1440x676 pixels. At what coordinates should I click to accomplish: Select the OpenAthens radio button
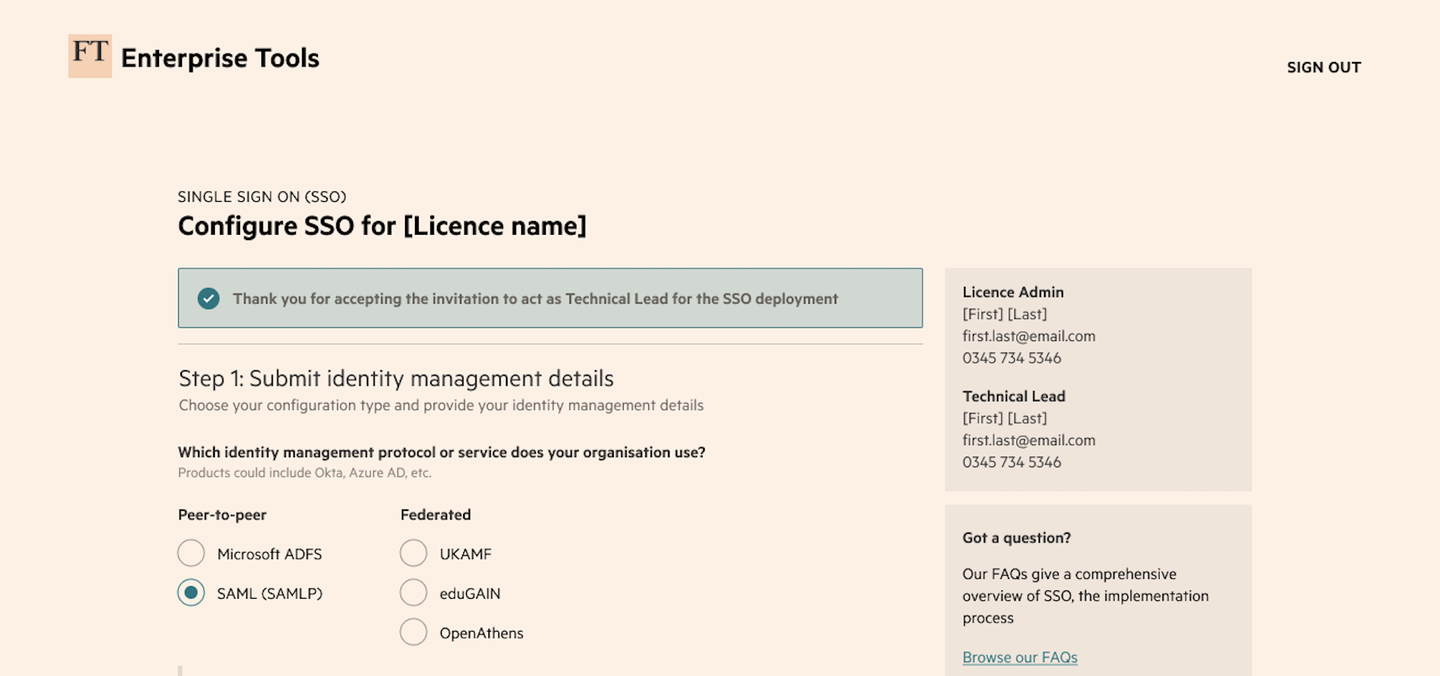pyautogui.click(x=414, y=632)
